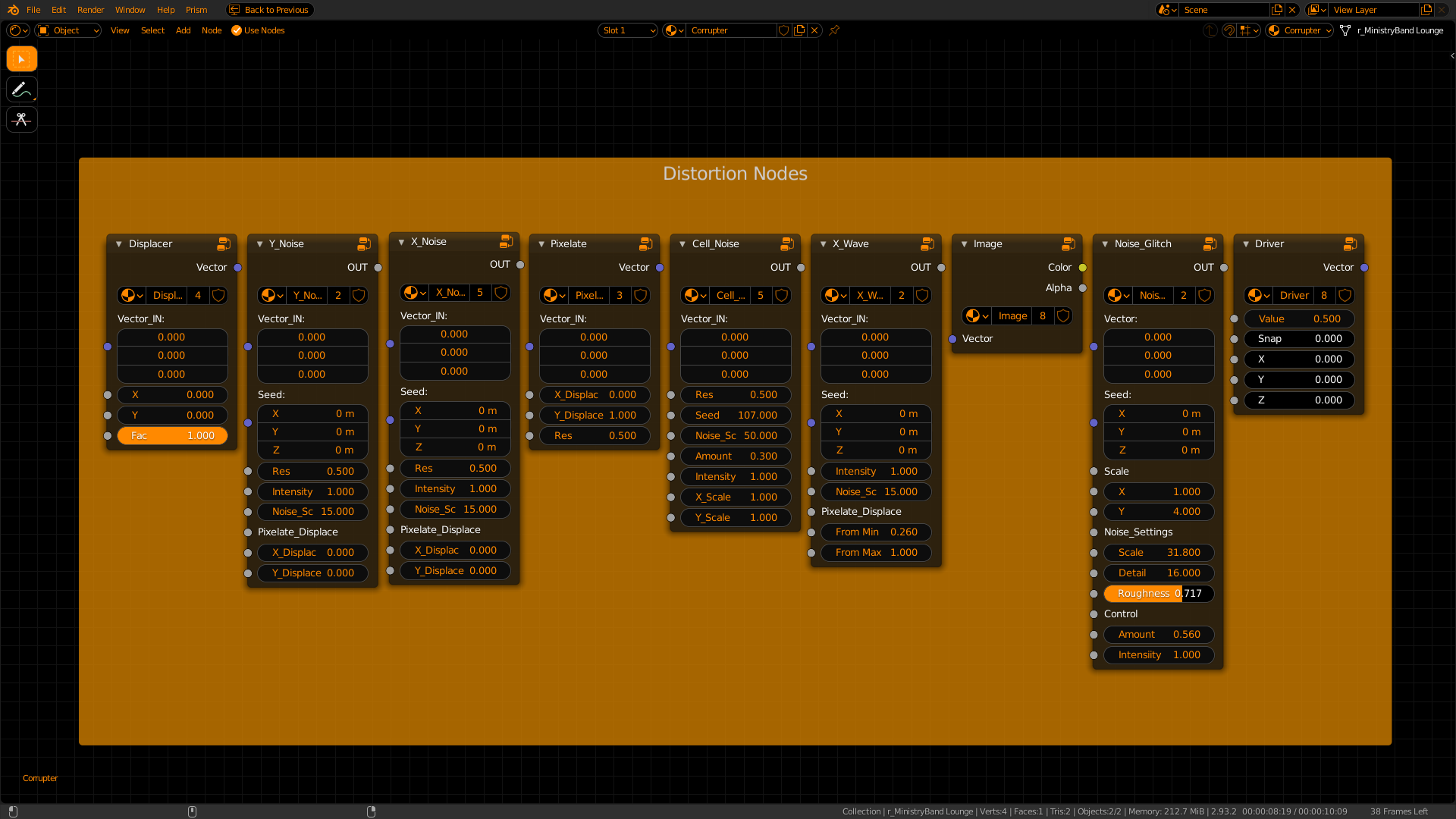Click new scene copy icon
Image resolution: width=1456 pixels, height=819 pixels.
(x=1278, y=10)
